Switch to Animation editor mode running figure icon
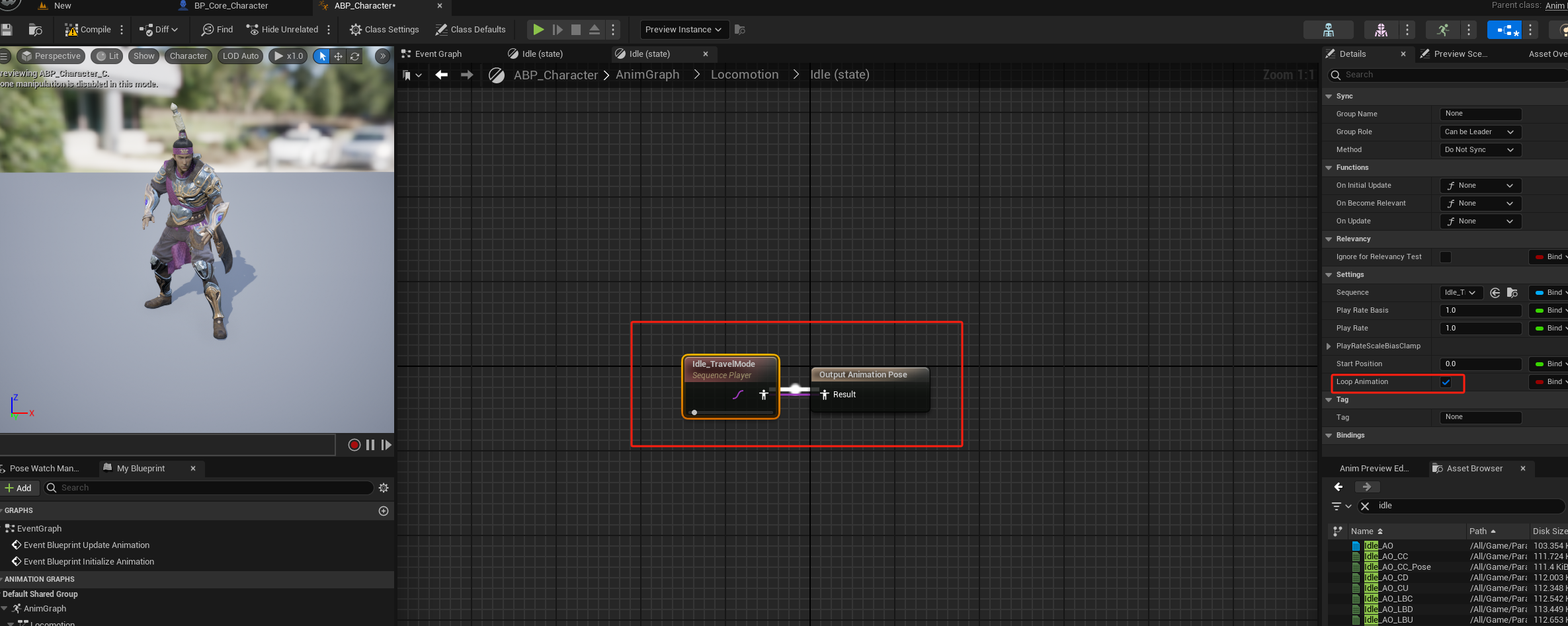The width and height of the screenshot is (1568, 626). pyautogui.click(x=1443, y=30)
